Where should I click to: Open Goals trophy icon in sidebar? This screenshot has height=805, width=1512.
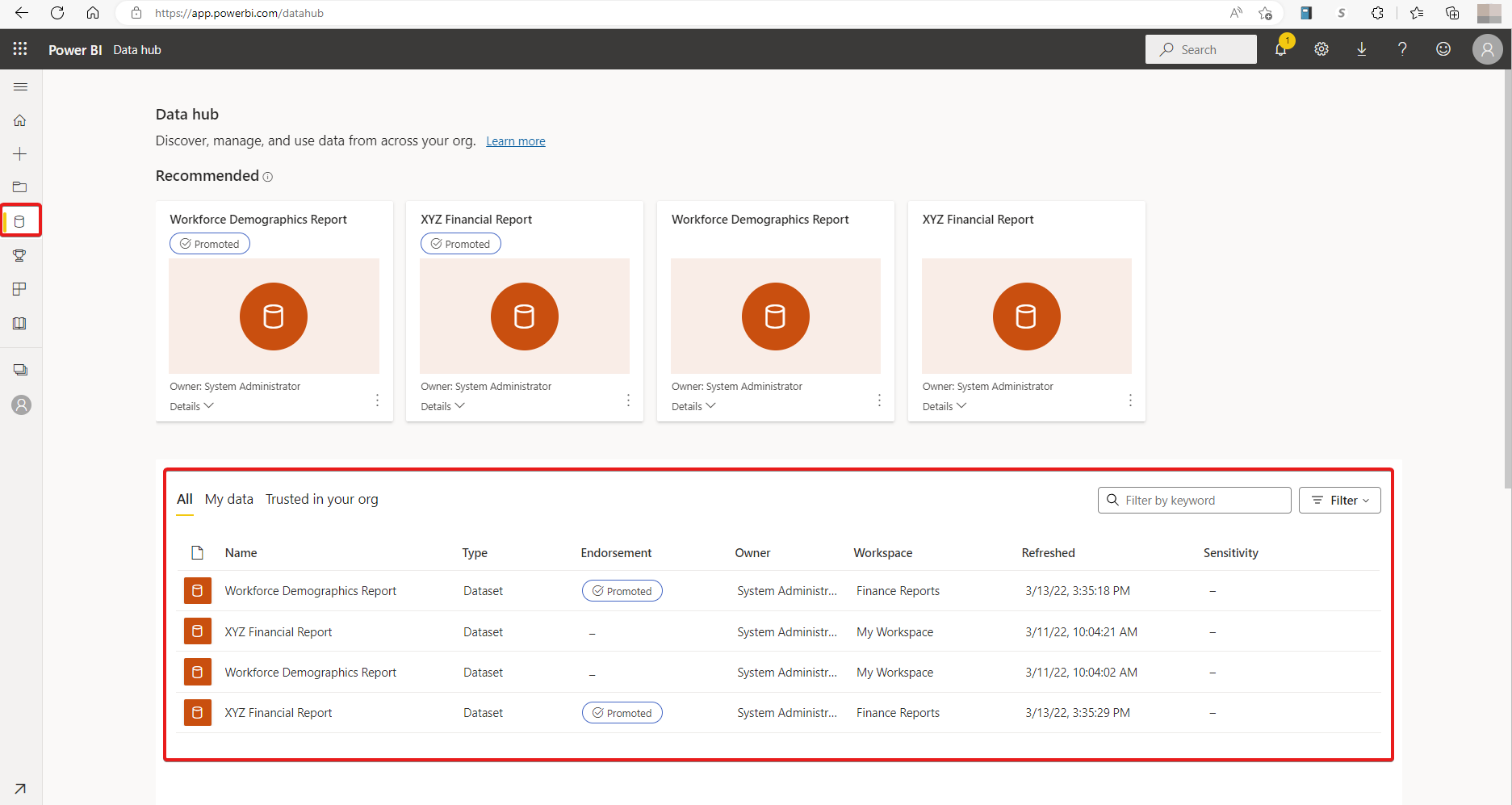(x=20, y=255)
